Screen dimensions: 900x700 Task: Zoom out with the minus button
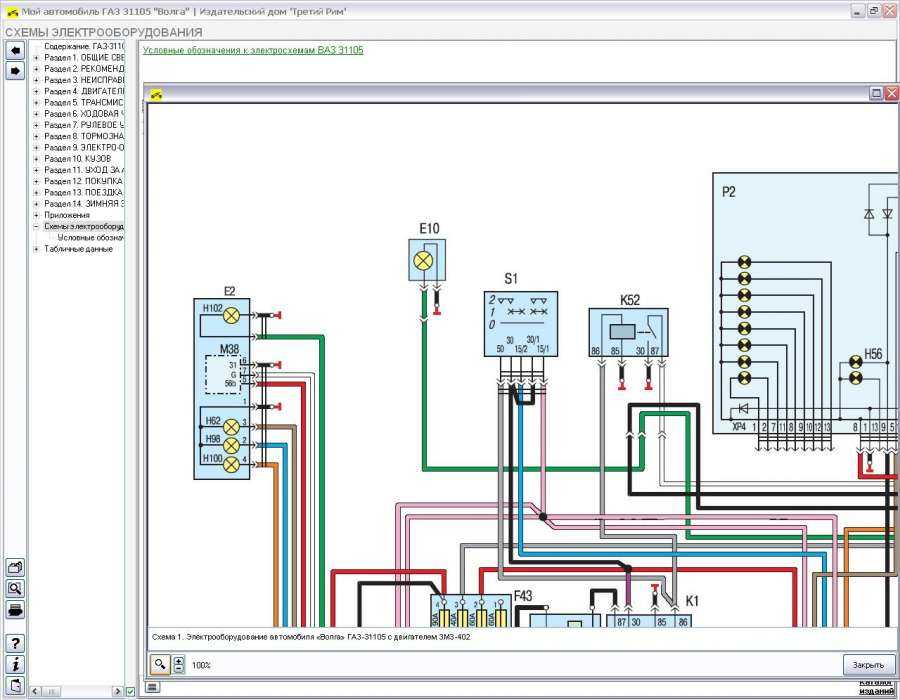click(179, 669)
